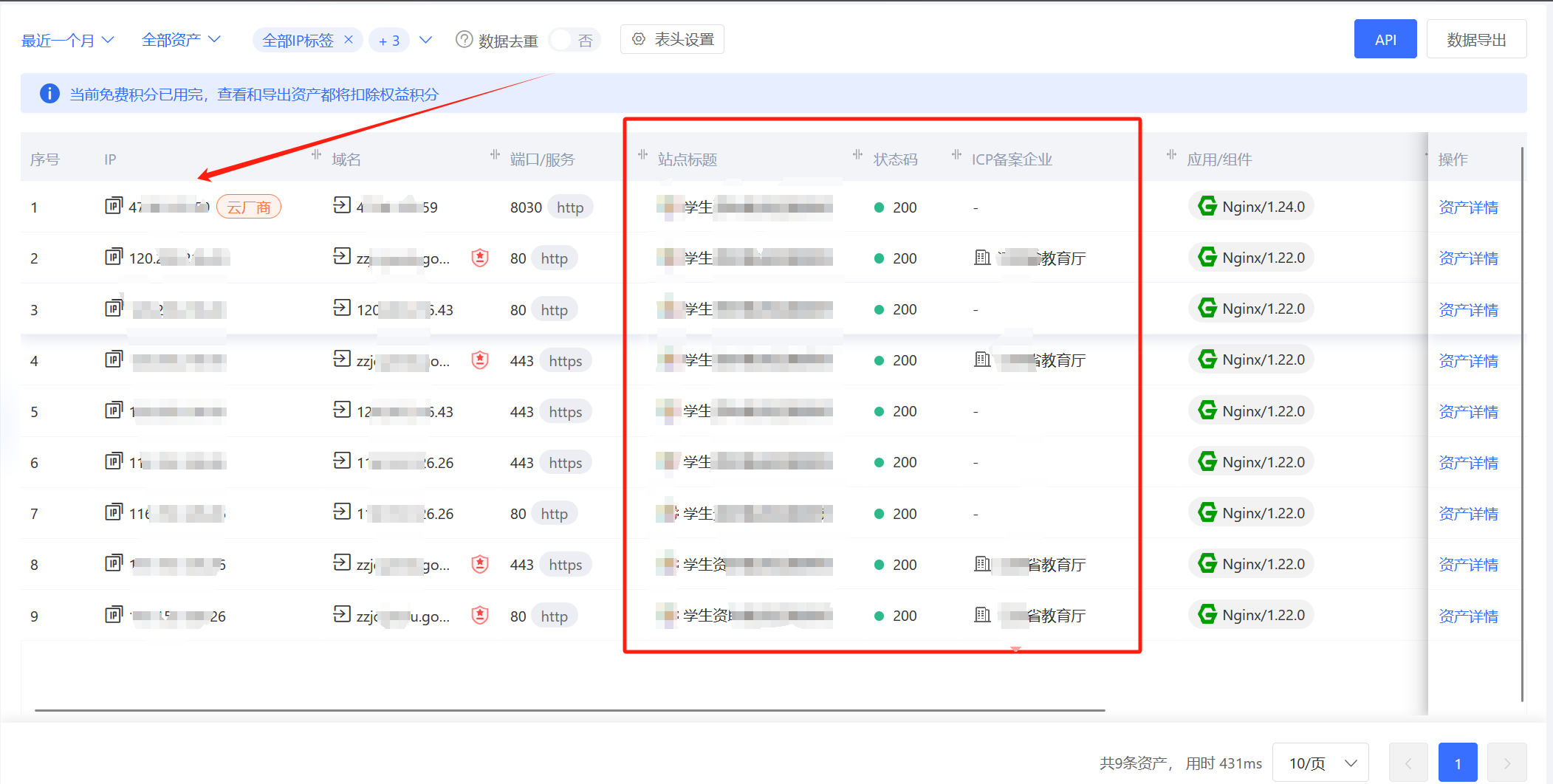
Task: Click the ICP备案企业 column header
Action: tap(1012, 159)
